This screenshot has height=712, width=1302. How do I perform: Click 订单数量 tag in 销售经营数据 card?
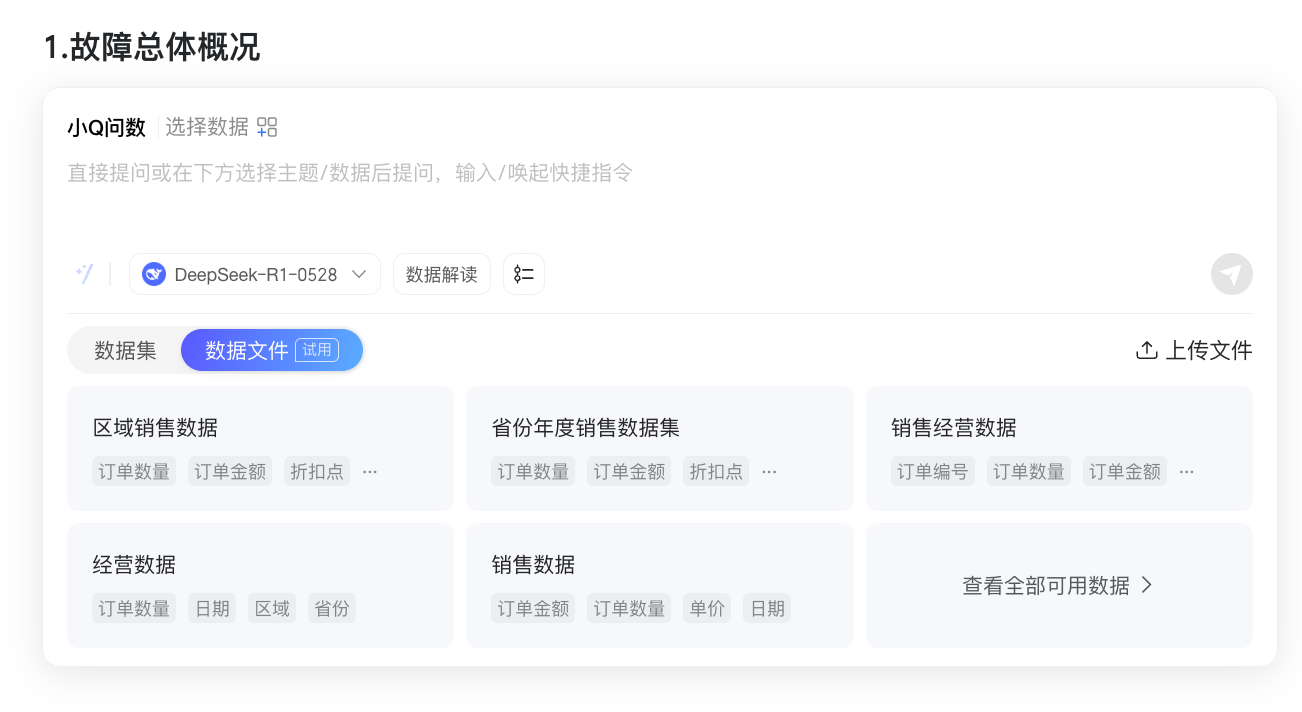pyautogui.click(x=1029, y=472)
